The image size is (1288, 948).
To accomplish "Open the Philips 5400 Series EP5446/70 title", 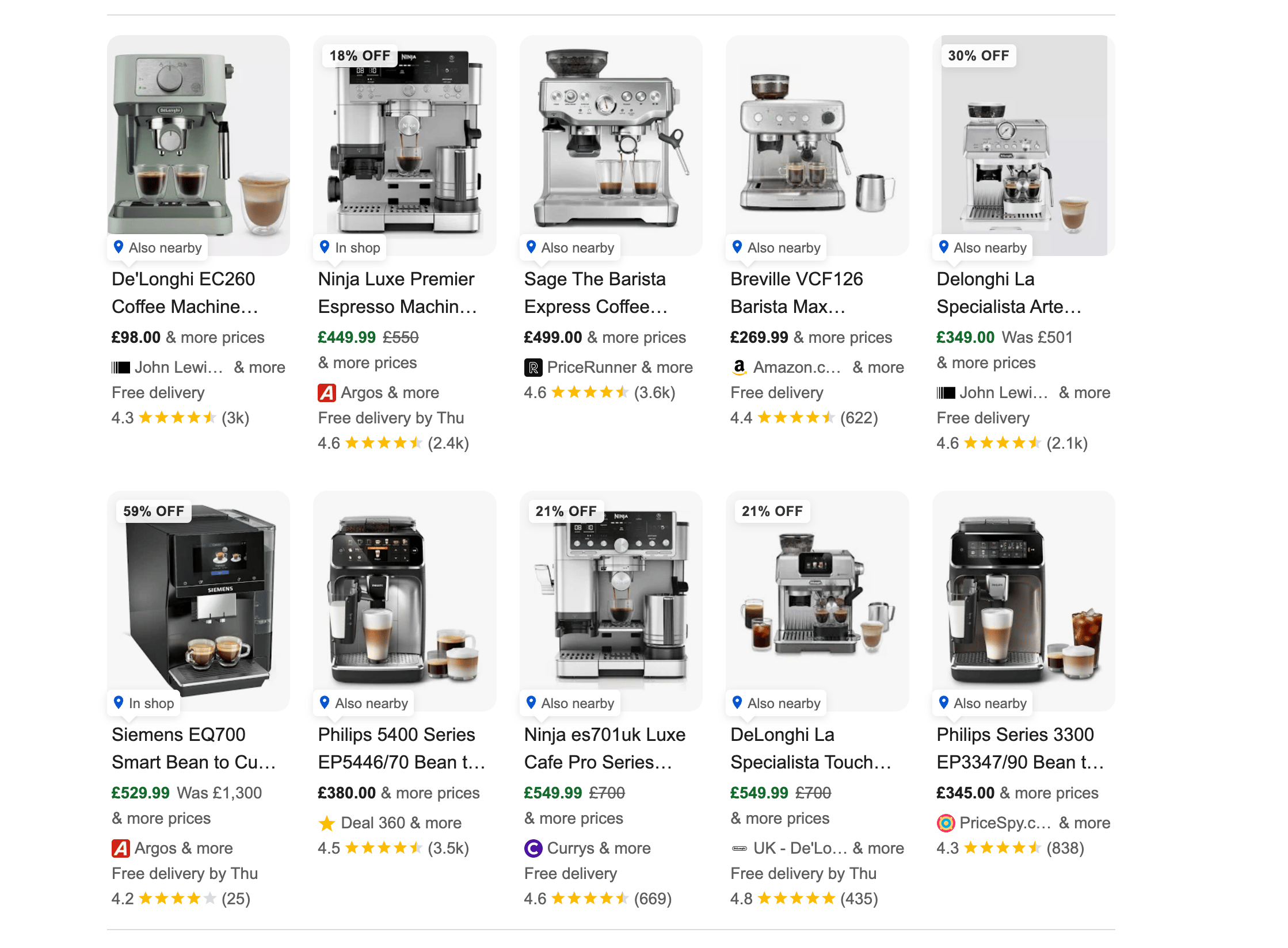I will (402, 748).
